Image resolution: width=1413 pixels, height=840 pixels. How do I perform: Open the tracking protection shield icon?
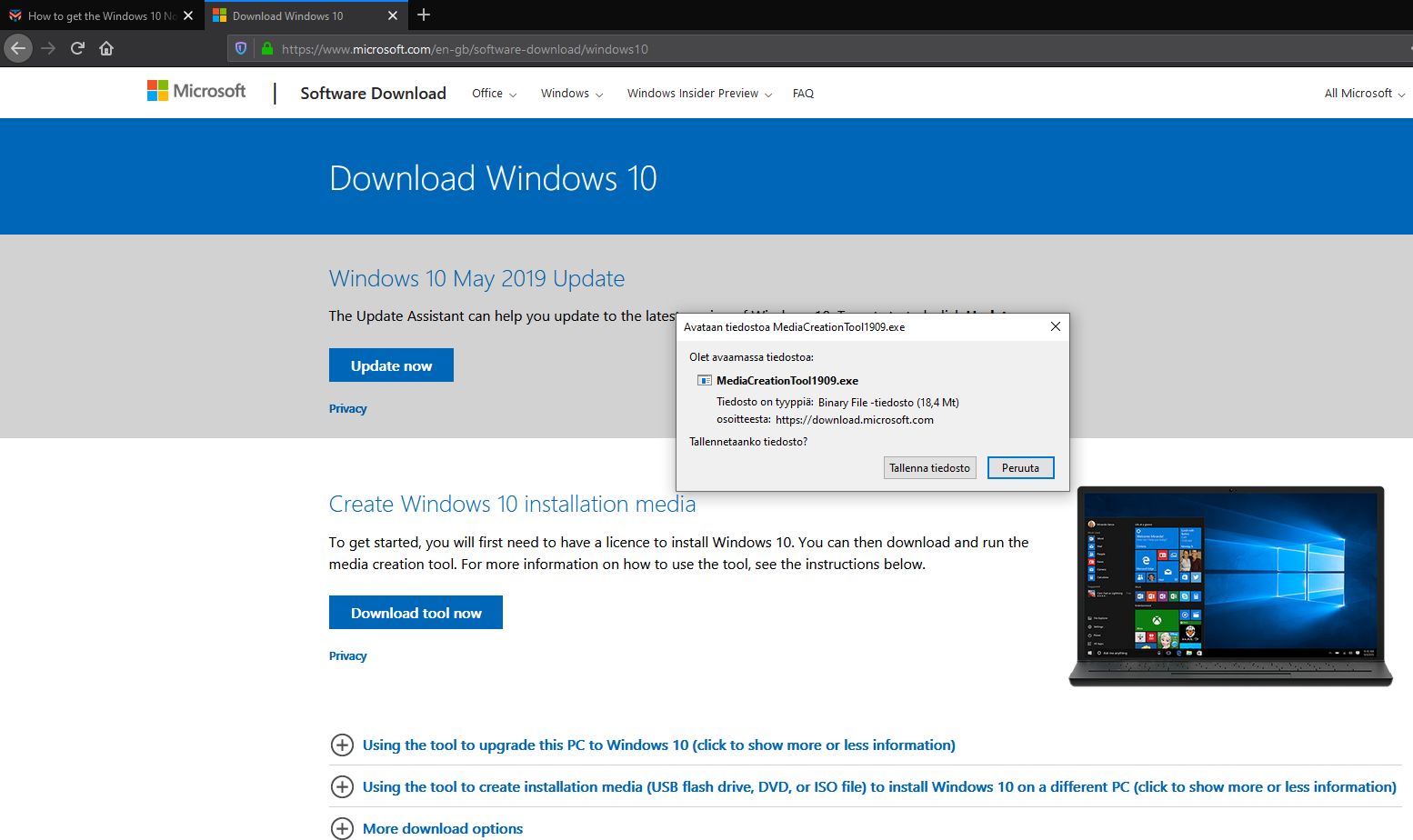241,49
